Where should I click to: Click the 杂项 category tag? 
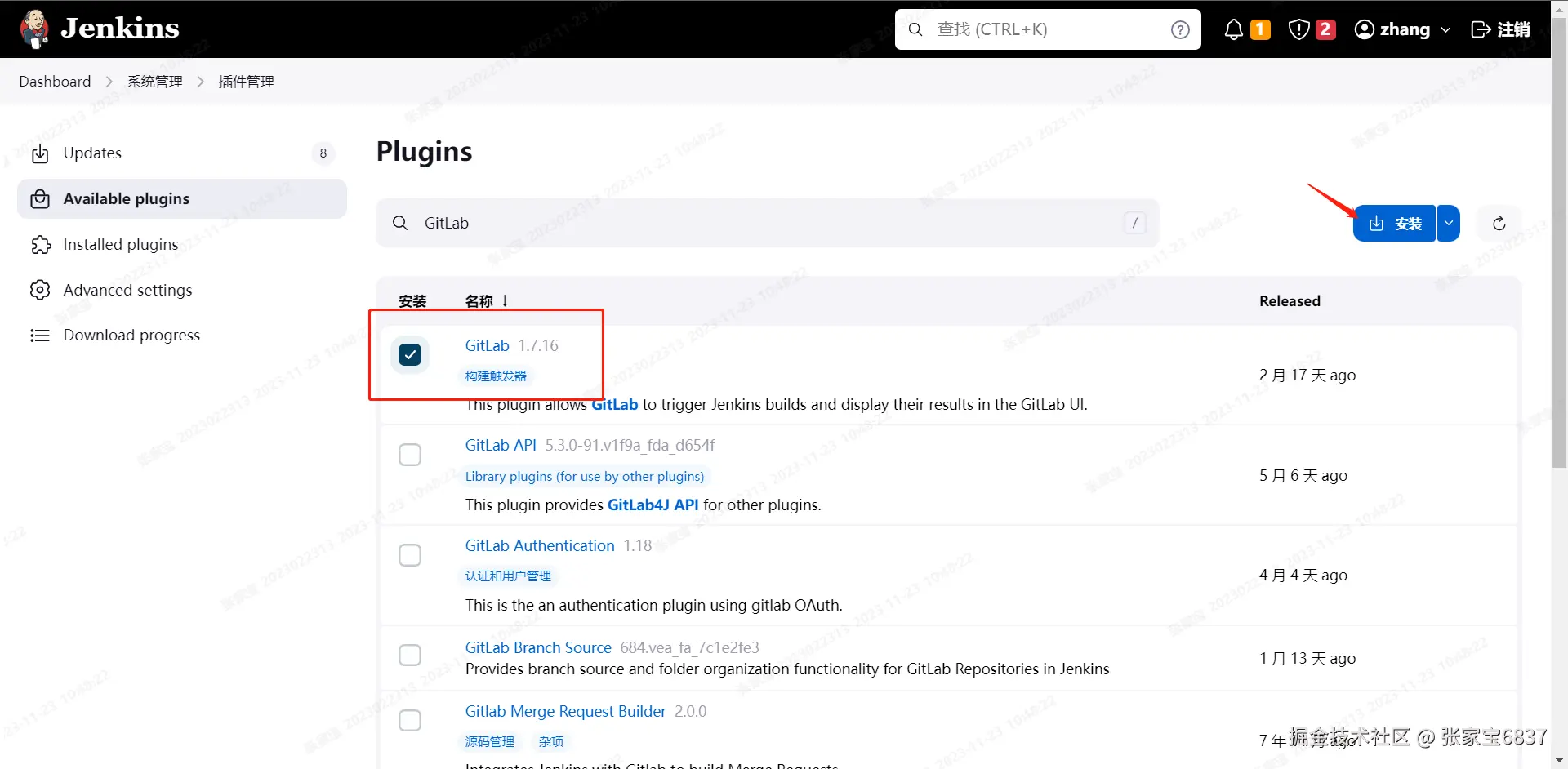click(551, 741)
